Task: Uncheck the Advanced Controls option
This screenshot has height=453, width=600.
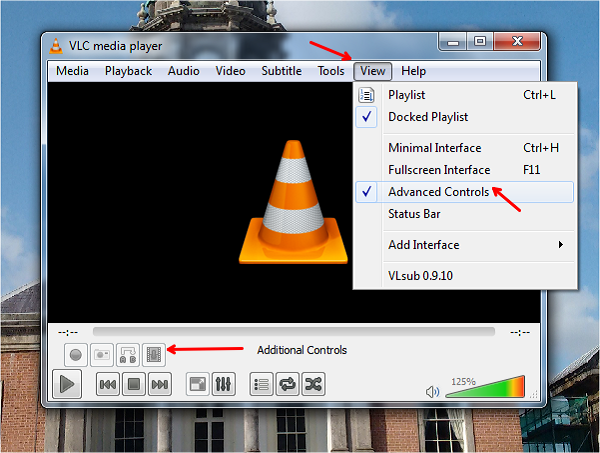Action: click(x=465, y=192)
